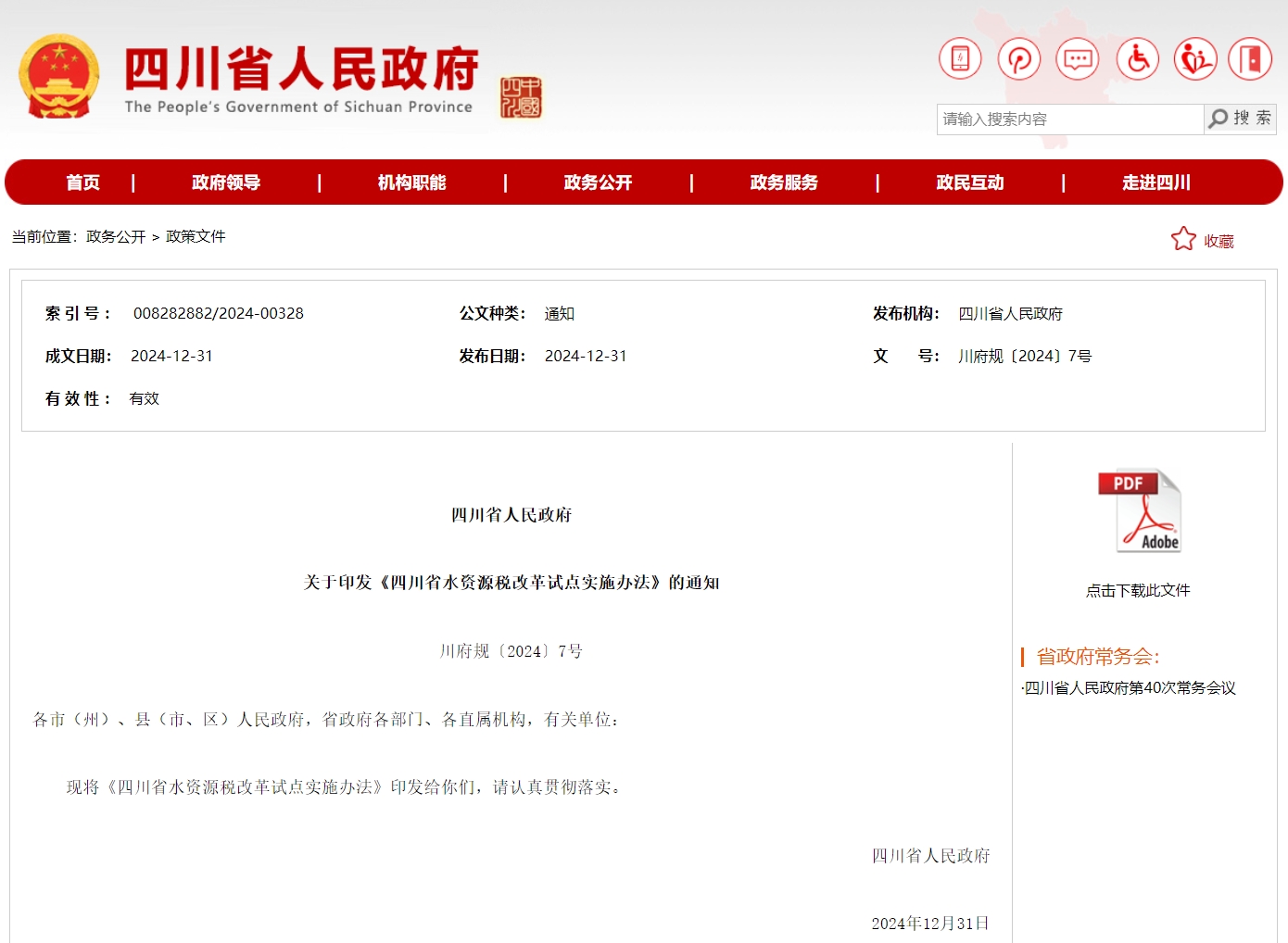1288x943 pixels.
Task: Open 首页 in navigation bar
Action: (82, 182)
